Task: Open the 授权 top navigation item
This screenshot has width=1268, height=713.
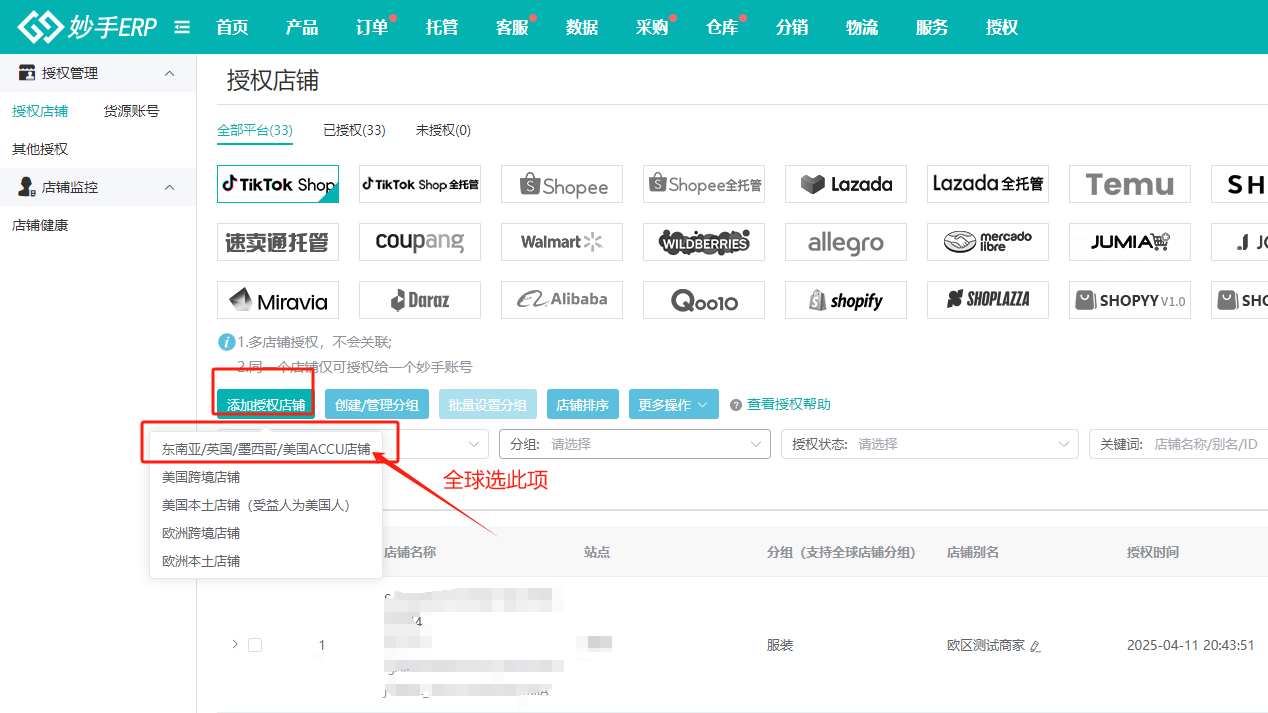Action: [1002, 27]
